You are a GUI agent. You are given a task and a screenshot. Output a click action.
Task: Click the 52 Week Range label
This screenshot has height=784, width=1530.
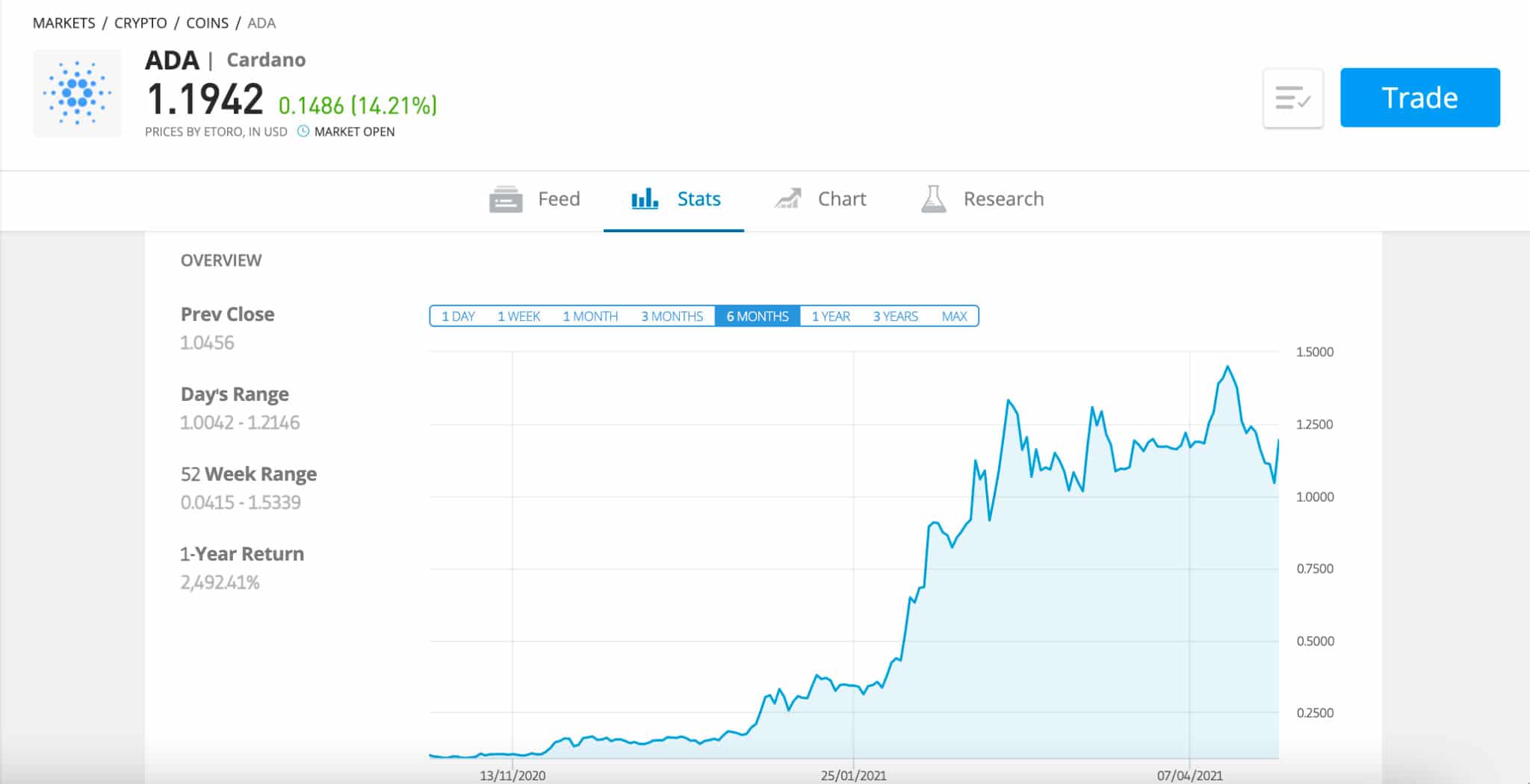[x=249, y=474]
